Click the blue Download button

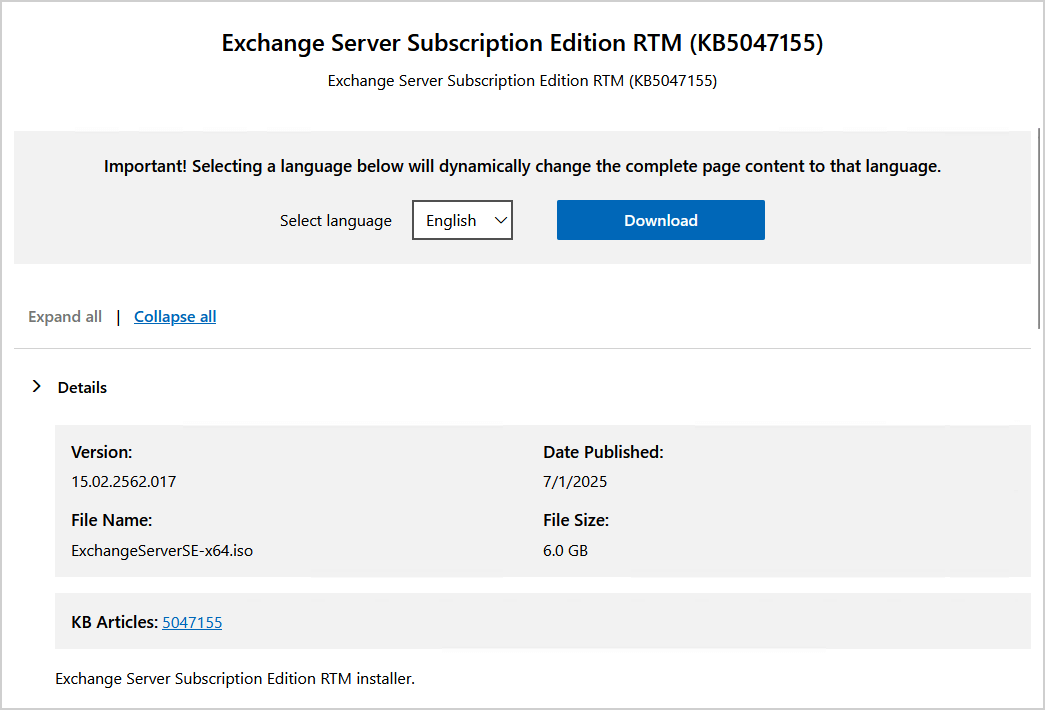[660, 220]
